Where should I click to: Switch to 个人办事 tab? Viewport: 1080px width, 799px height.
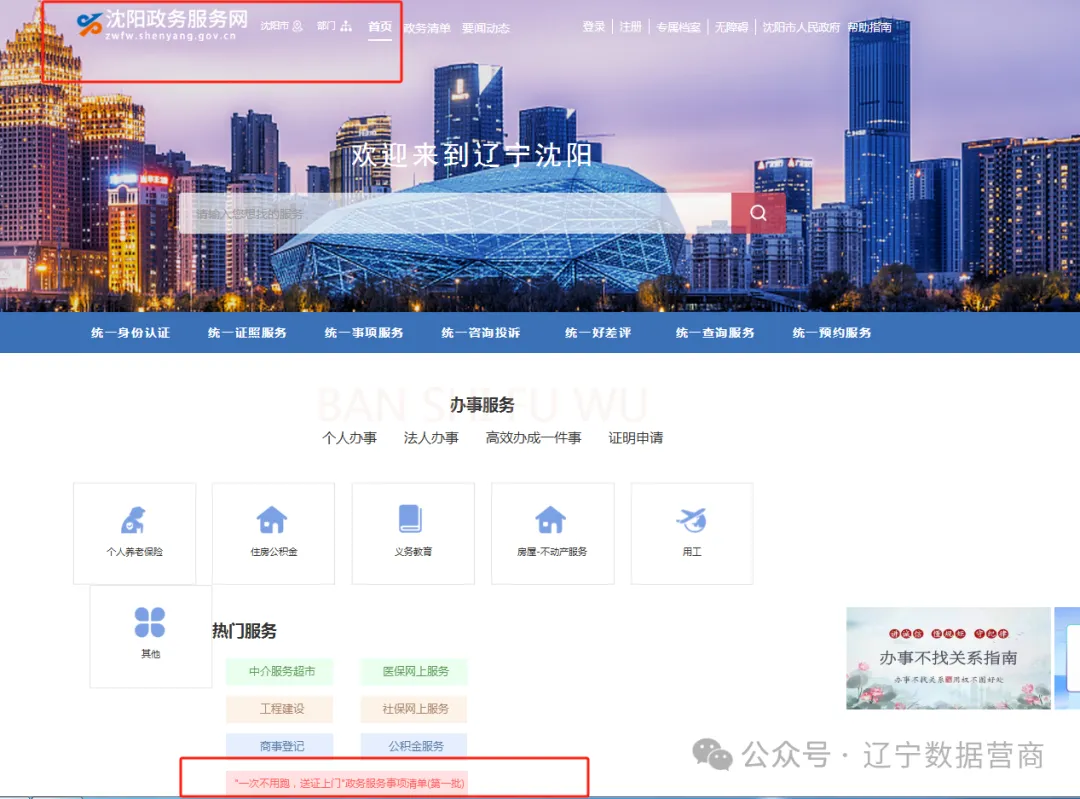[x=349, y=438]
